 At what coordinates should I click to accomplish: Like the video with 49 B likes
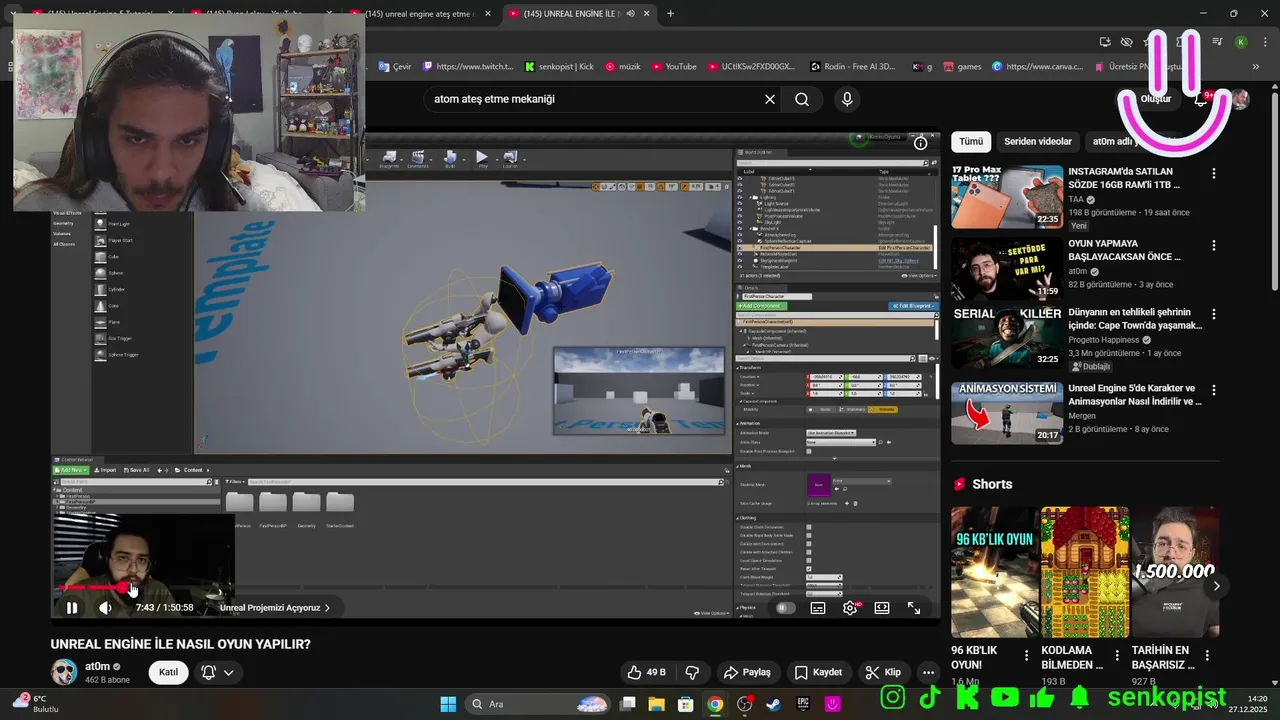pyautogui.click(x=646, y=672)
